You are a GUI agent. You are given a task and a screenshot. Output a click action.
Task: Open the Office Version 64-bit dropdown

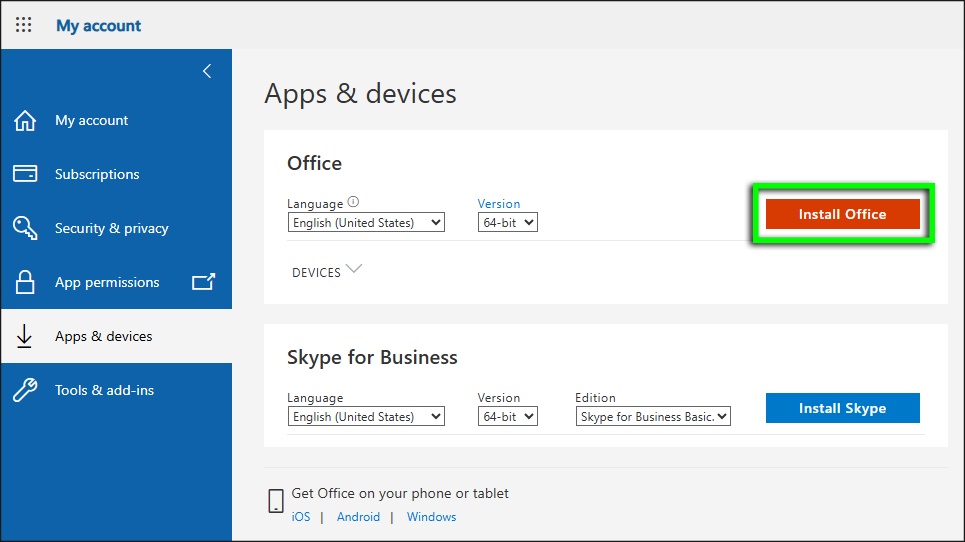[507, 223]
